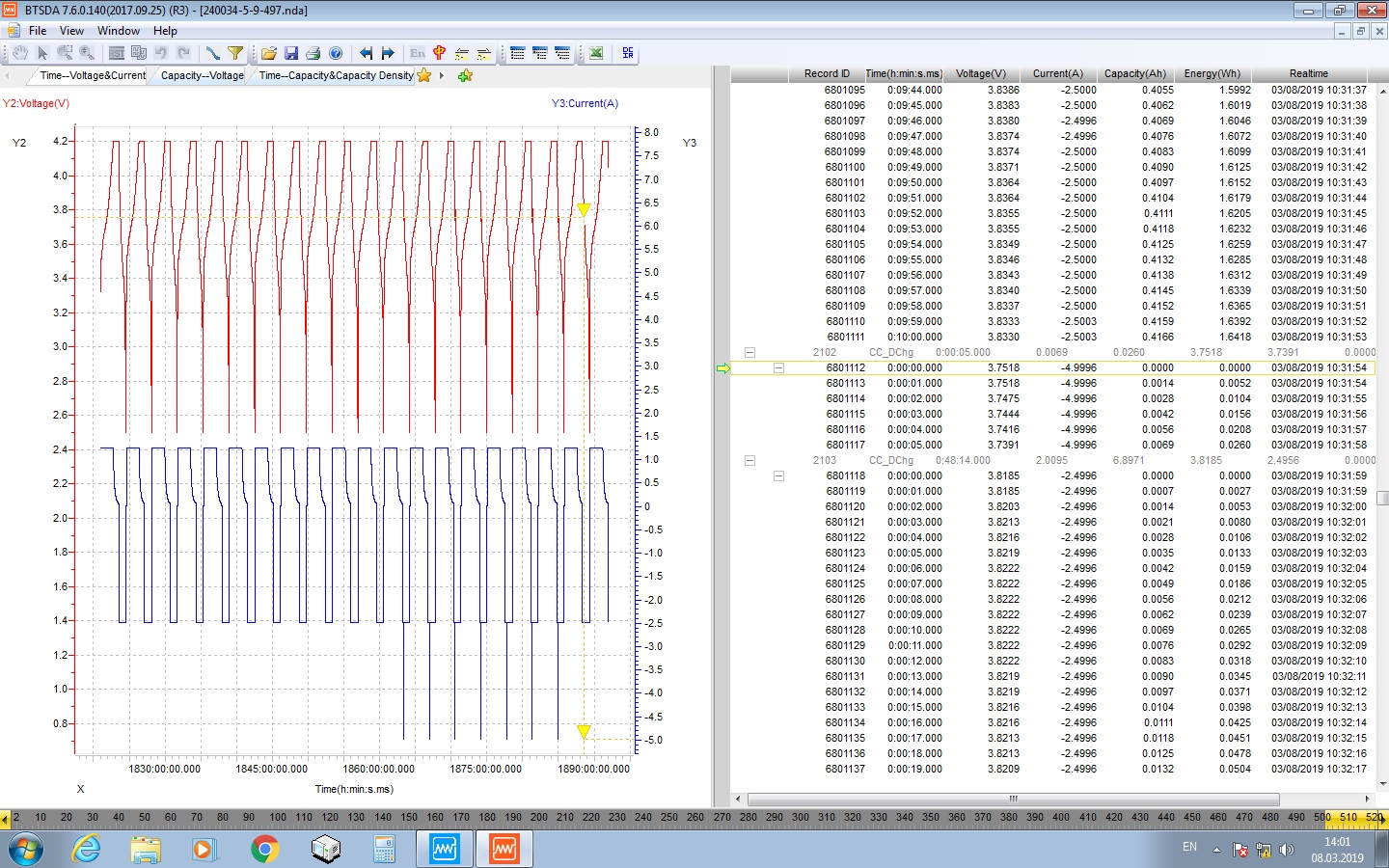Click the blue back arrow icon
Image resolution: width=1389 pixels, height=868 pixels.
click(x=366, y=53)
